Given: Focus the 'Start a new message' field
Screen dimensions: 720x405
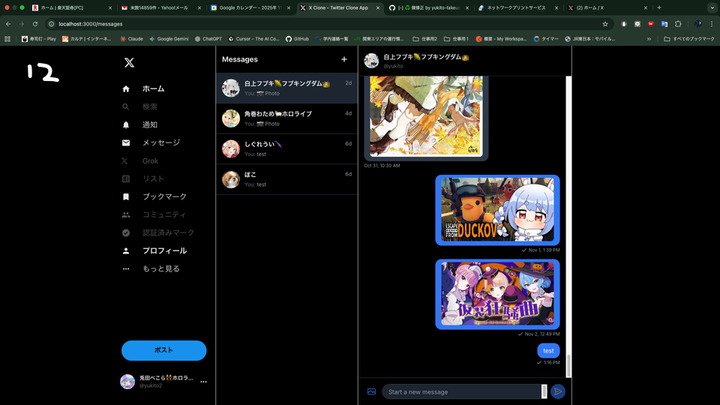Looking at the screenshot, I should click(461, 392).
